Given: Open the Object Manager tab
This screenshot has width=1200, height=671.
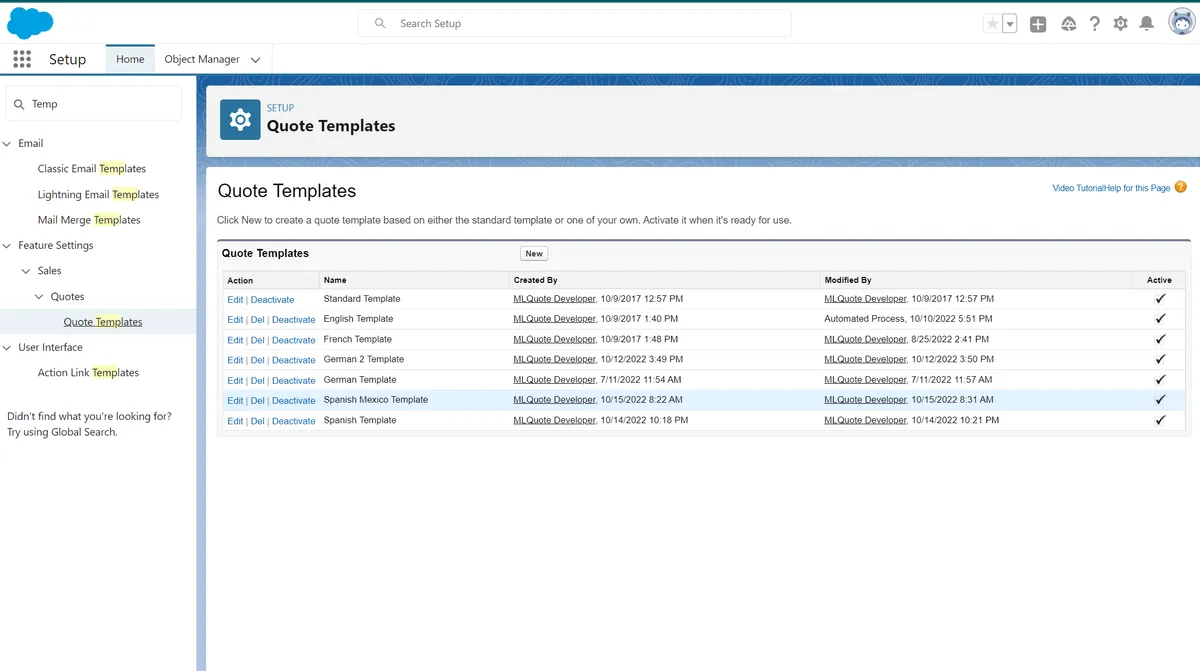Looking at the screenshot, I should click(x=202, y=59).
